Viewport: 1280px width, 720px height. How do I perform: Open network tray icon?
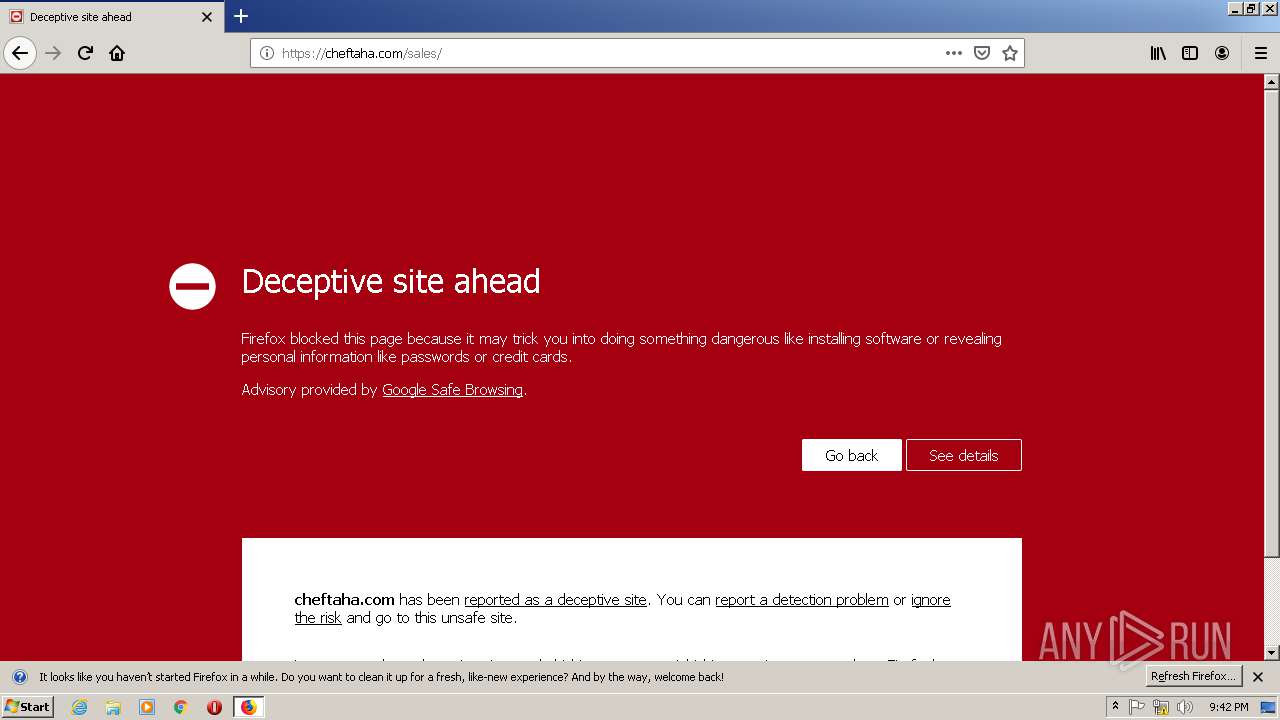(1161, 707)
